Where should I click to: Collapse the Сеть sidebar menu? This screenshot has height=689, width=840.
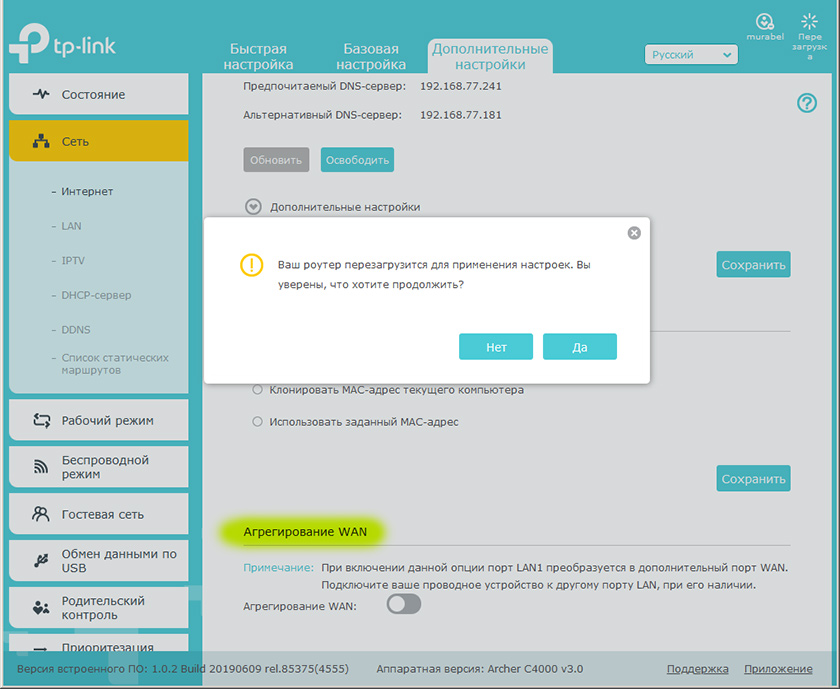coord(99,141)
